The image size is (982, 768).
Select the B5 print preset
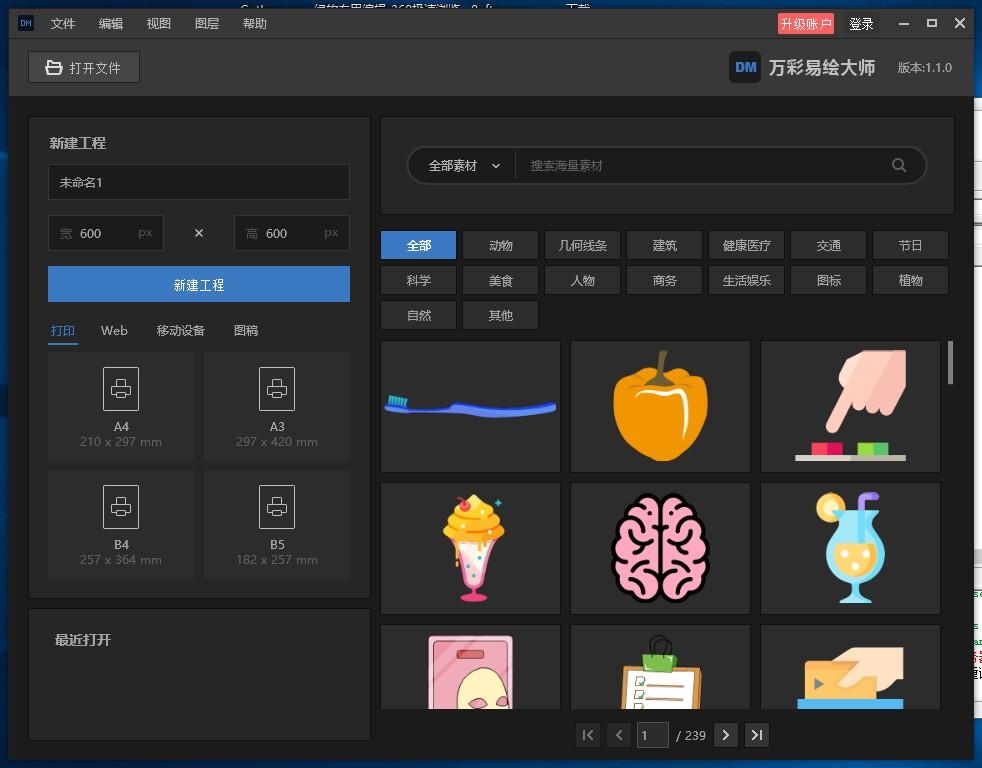coord(277,524)
